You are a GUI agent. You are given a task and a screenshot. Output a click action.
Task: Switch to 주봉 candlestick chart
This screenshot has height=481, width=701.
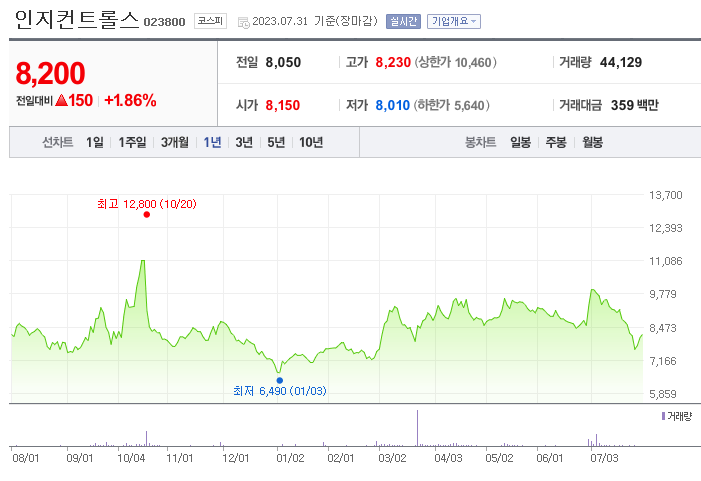tap(556, 142)
